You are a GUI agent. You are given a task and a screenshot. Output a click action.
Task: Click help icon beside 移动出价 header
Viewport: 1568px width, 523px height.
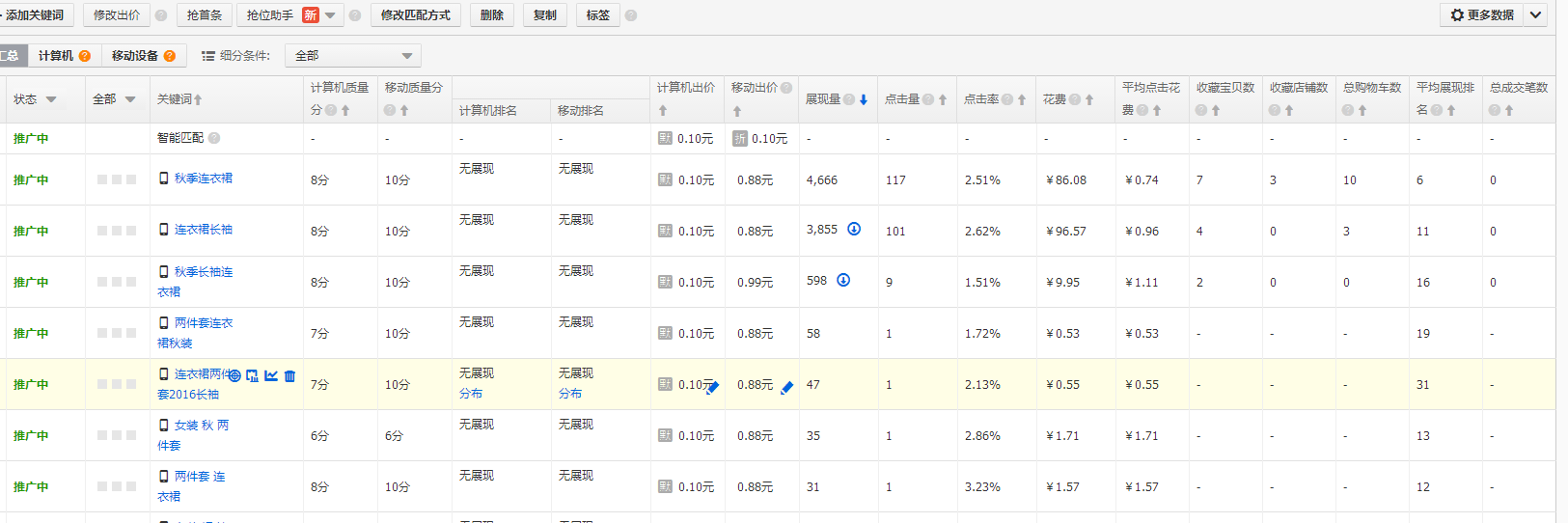[786, 88]
